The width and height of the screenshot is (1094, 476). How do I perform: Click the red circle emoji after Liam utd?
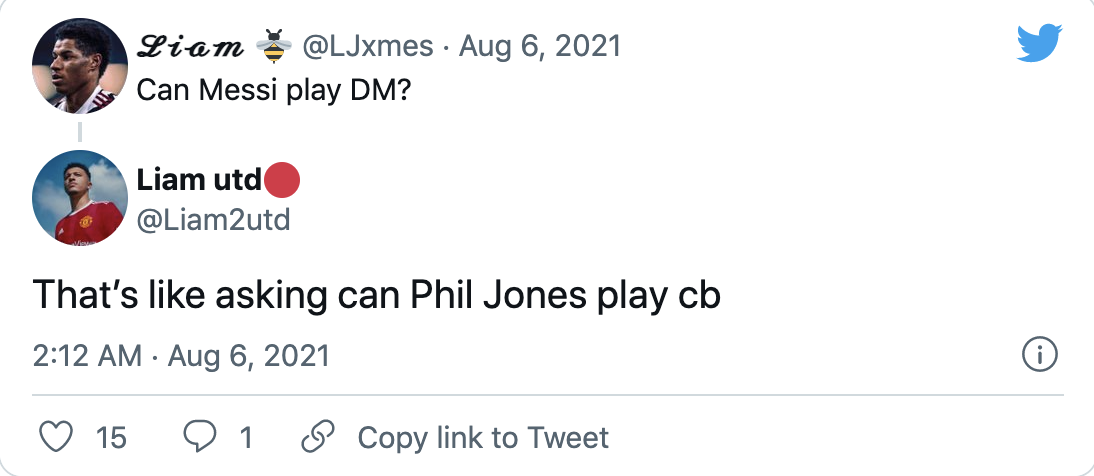pyautogui.click(x=281, y=183)
